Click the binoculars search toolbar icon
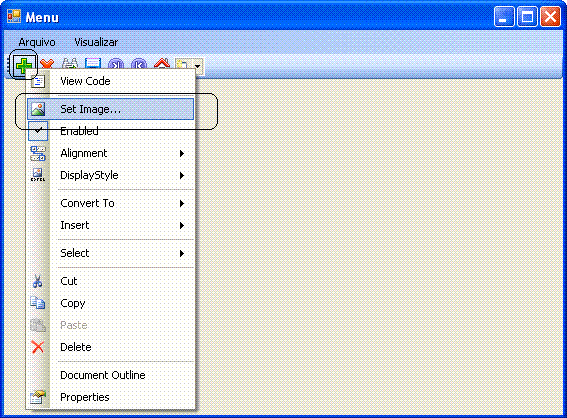This screenshot has width=567, height=418. pos(70,64)
